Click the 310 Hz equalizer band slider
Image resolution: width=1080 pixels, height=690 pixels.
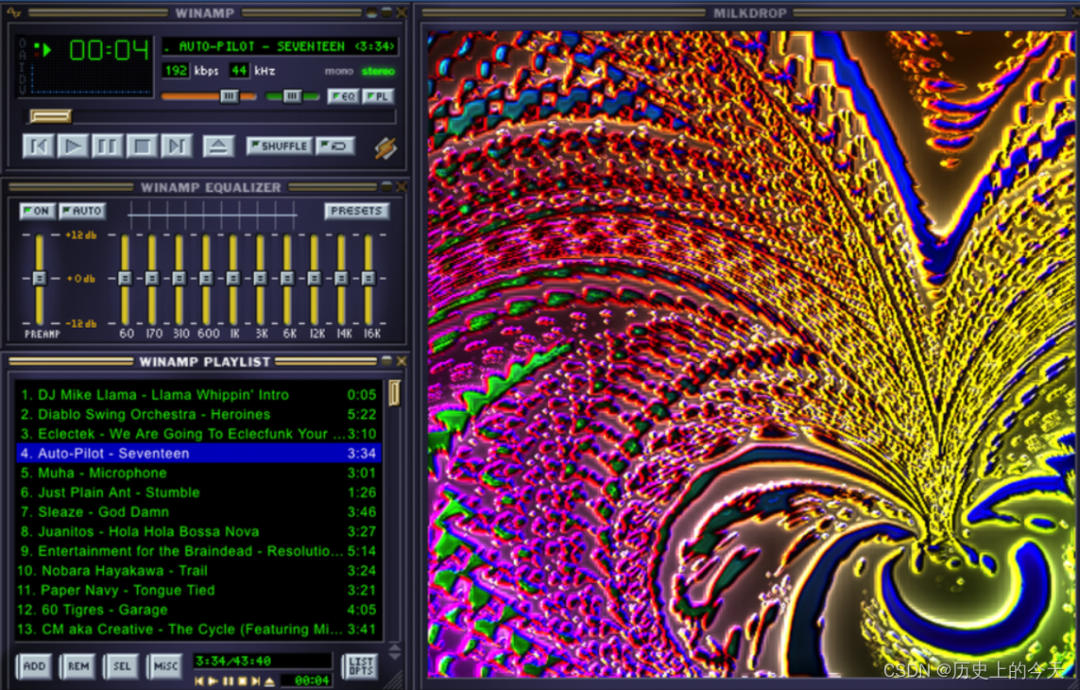179,278
